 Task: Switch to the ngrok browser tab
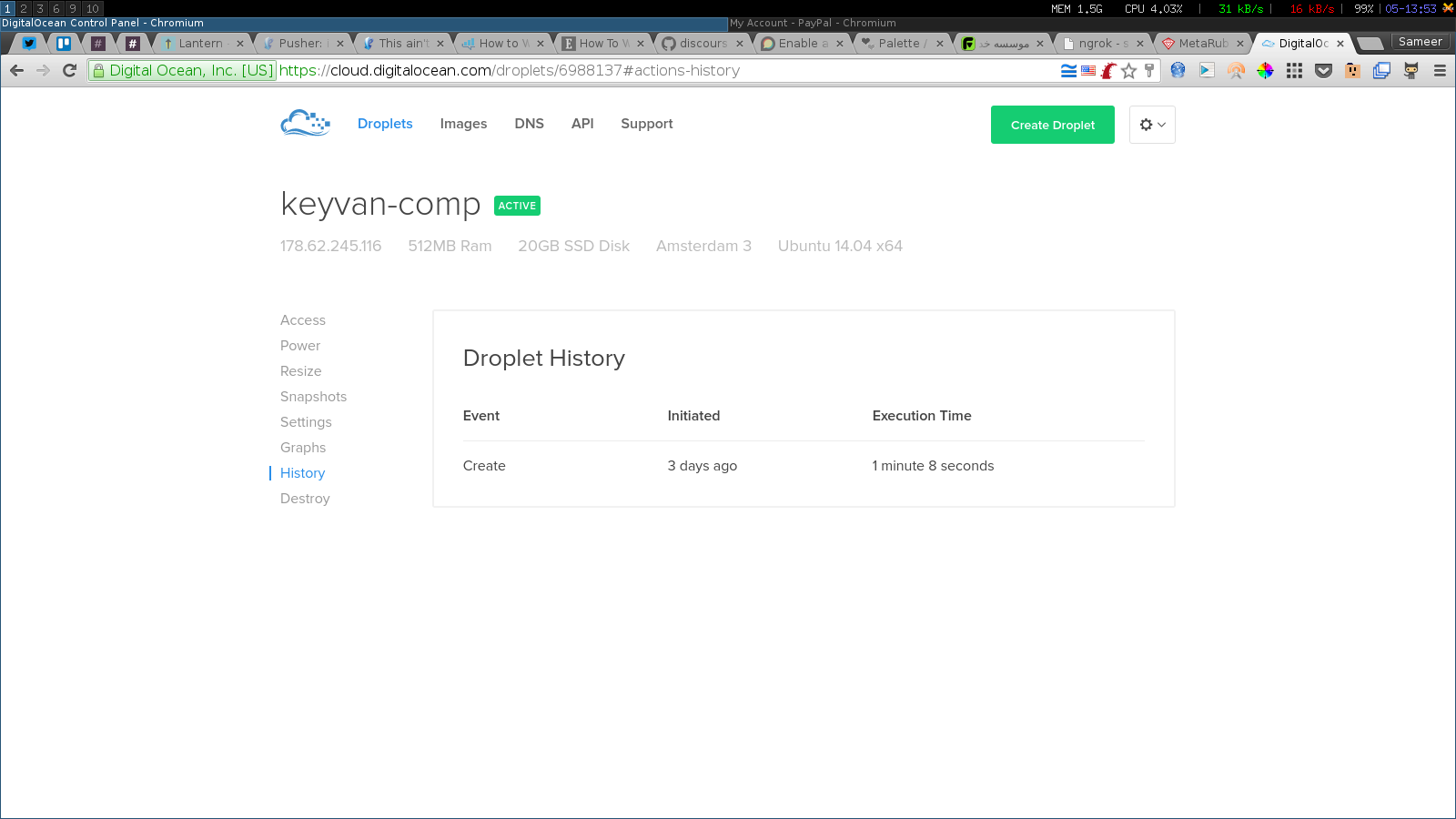tap(1101, 43)
